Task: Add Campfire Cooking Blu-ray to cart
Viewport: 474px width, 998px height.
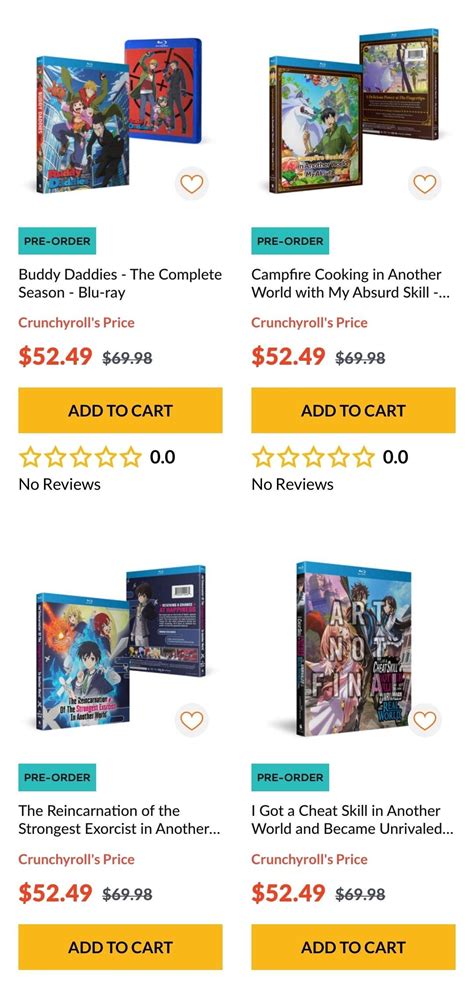Action: (353, 410)
